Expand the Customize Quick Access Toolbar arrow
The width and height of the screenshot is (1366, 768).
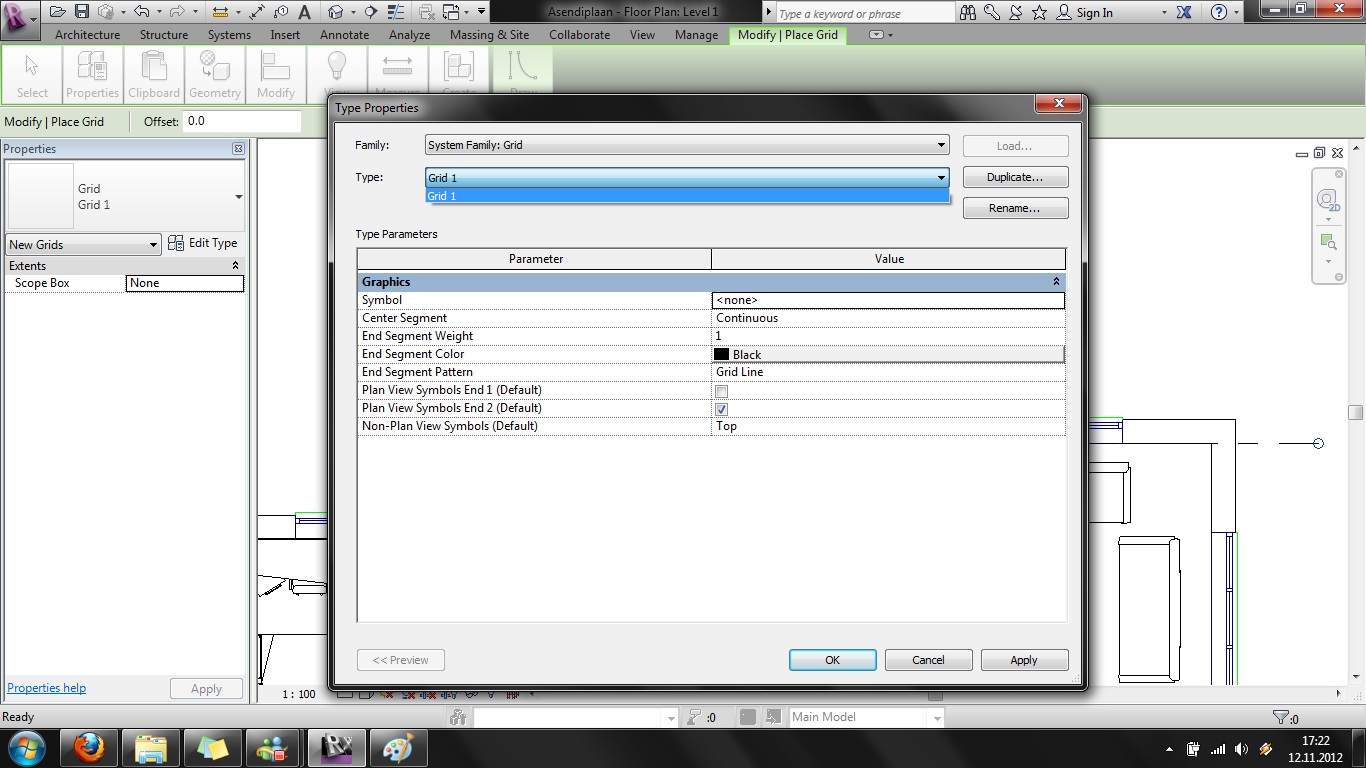(x=482, y=12)
